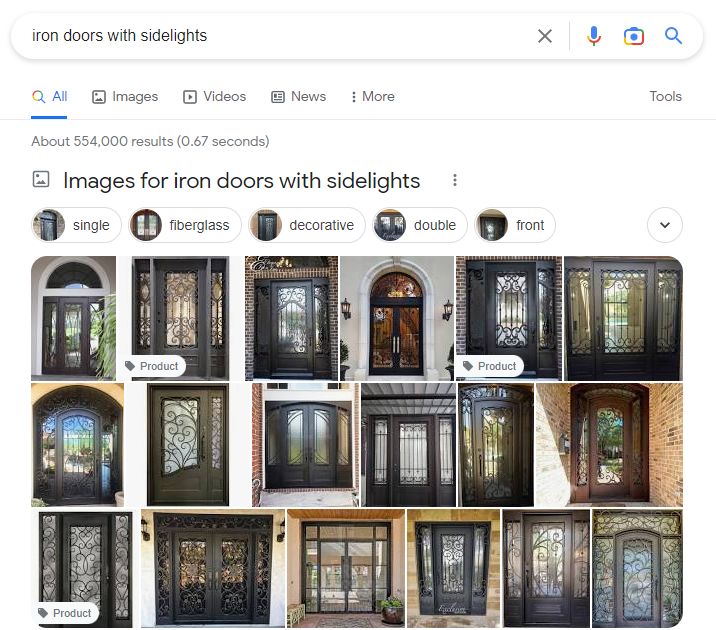Image resolution: width=716 pixels, height=630 pixels.
Task: Select the decorative filter chip
Action: [307, 225]
